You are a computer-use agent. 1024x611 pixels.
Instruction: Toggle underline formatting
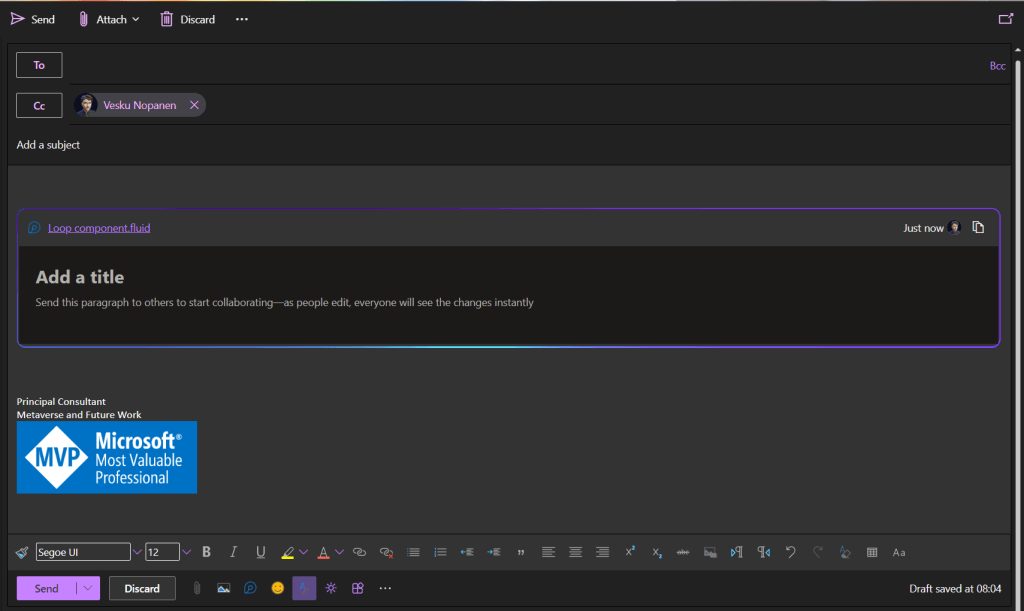(260, 552)
